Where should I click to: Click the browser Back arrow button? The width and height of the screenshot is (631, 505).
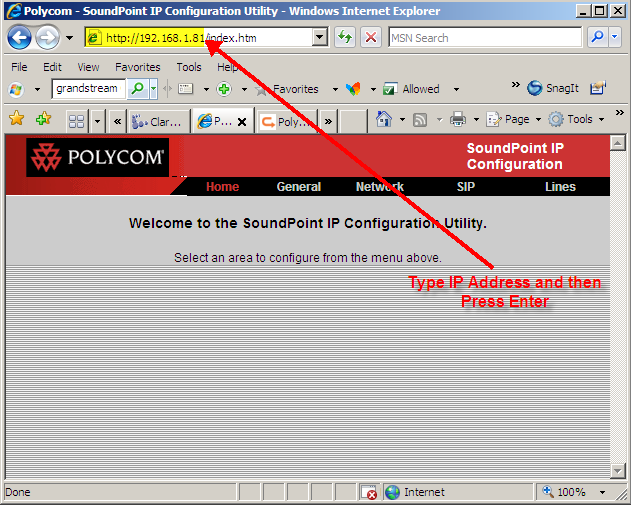[x=19, y=37]
